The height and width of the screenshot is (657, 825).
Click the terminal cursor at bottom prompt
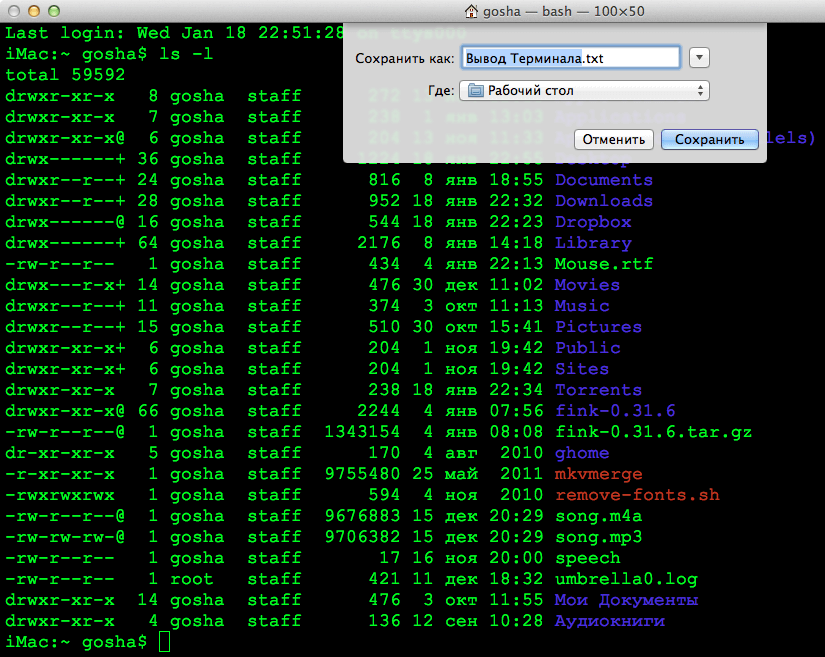(165, 642)
